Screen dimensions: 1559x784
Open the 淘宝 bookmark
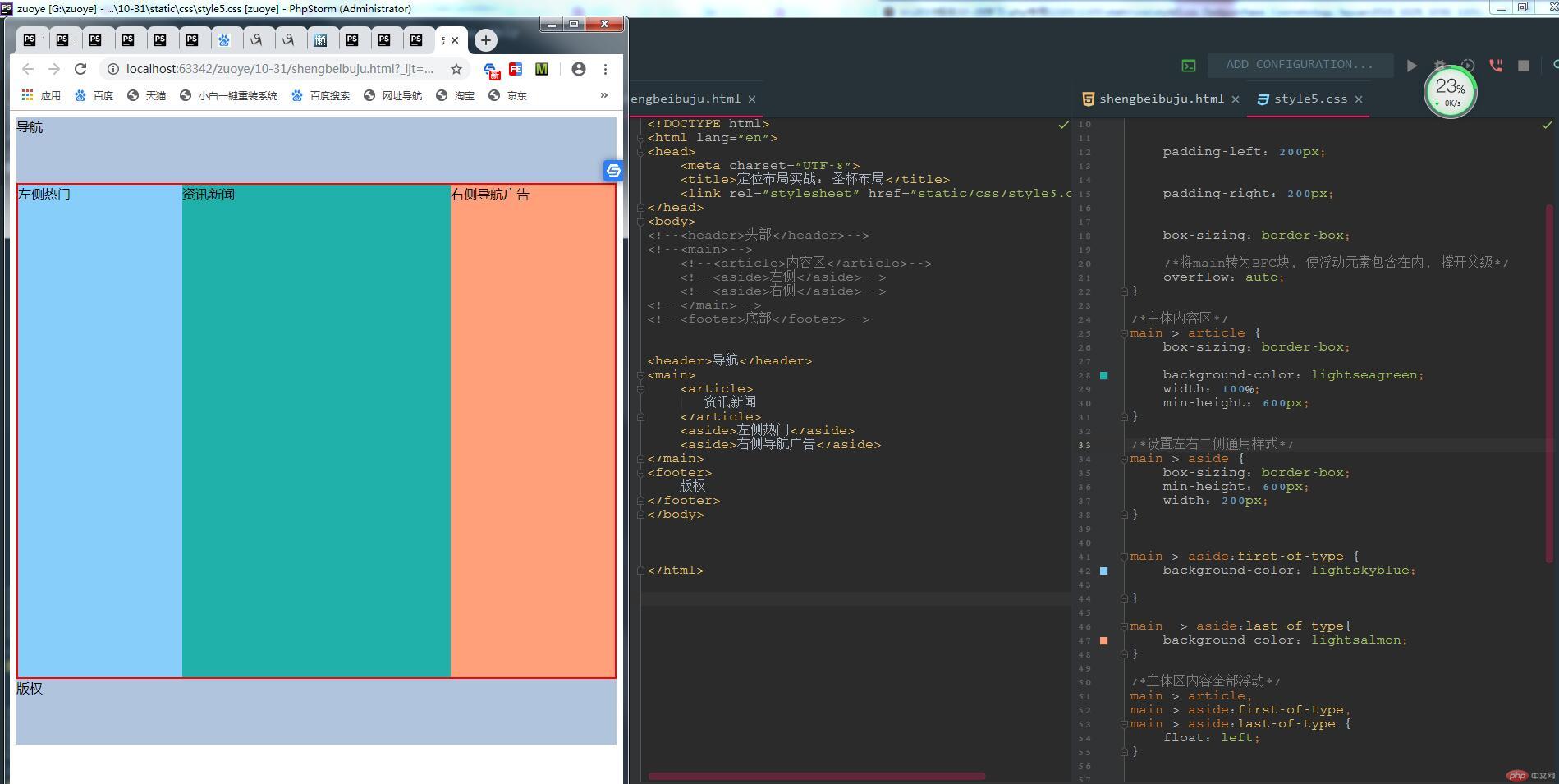click(x=455, y=95)
